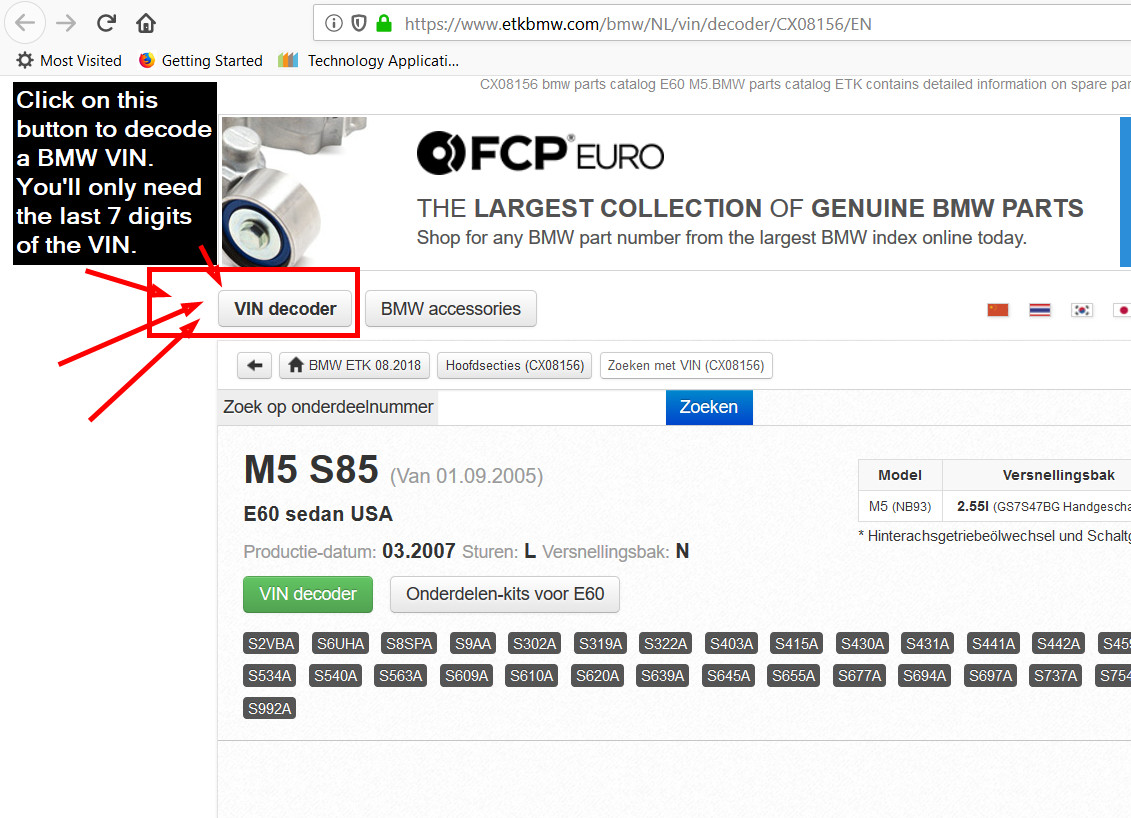This screenshot has width=1131, height=818.
Task: Select option code S645A
Action: pos(729,676)
